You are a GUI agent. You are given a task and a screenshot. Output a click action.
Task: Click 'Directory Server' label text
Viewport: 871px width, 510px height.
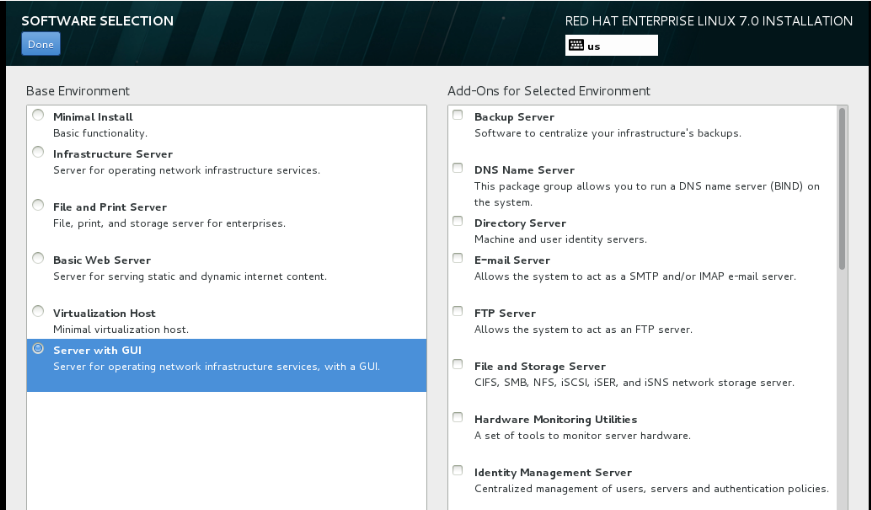(x=520, y=223)
